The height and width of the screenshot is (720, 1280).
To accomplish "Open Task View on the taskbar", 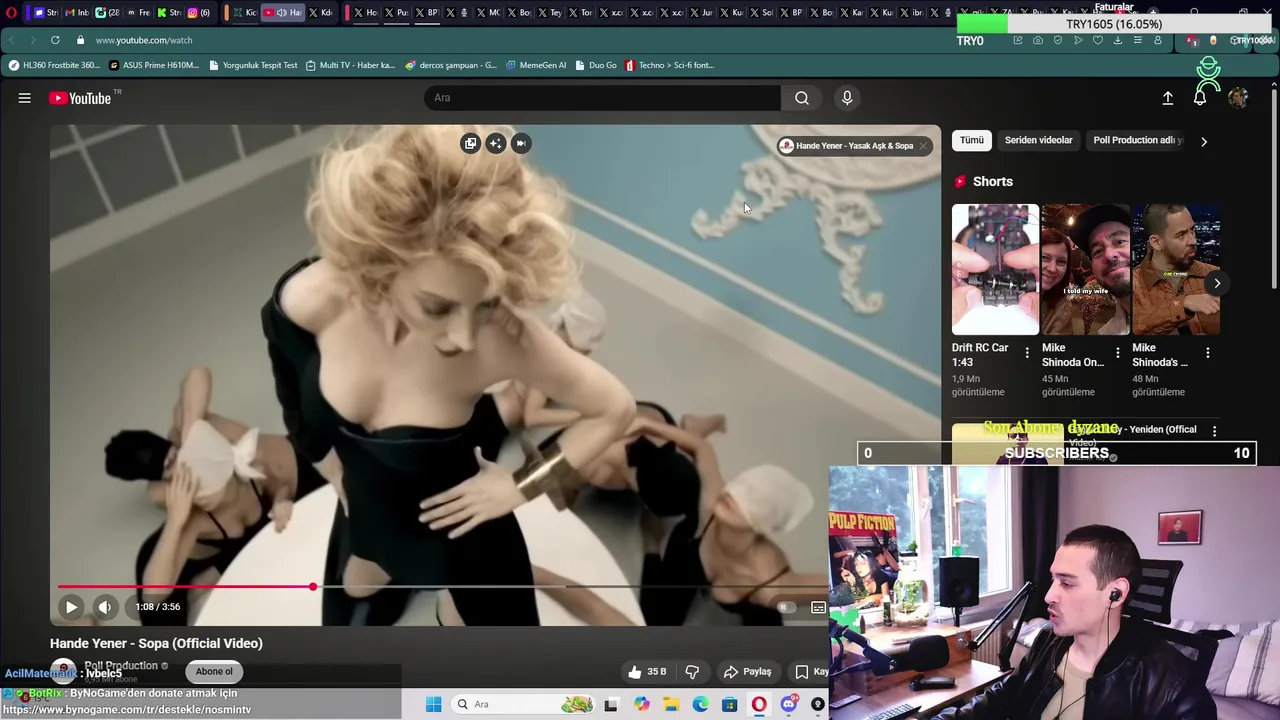I will click(611, 704).
